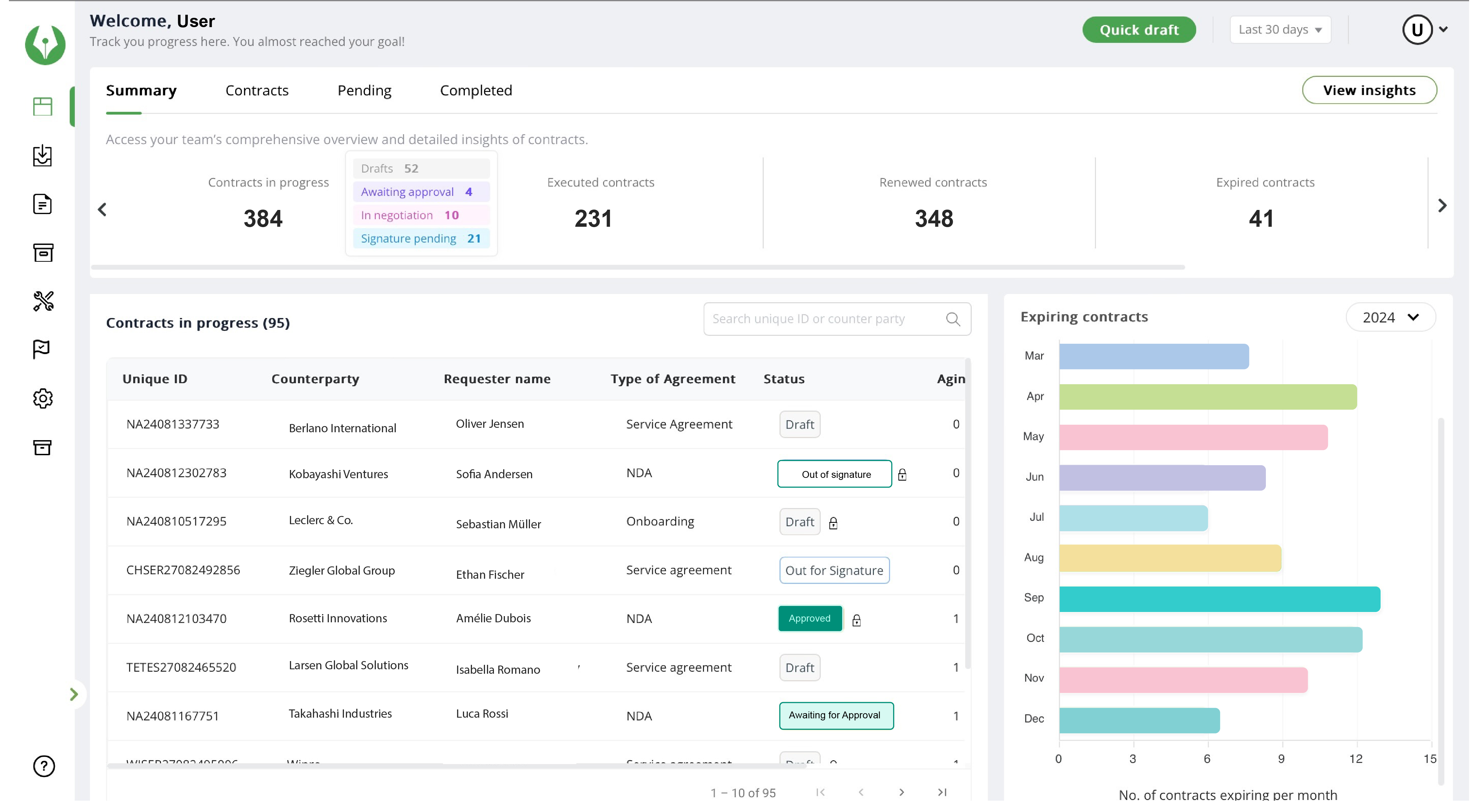Click the Sep bar in chart
The image size is (1478, 812).
(x=1219, y=599)
